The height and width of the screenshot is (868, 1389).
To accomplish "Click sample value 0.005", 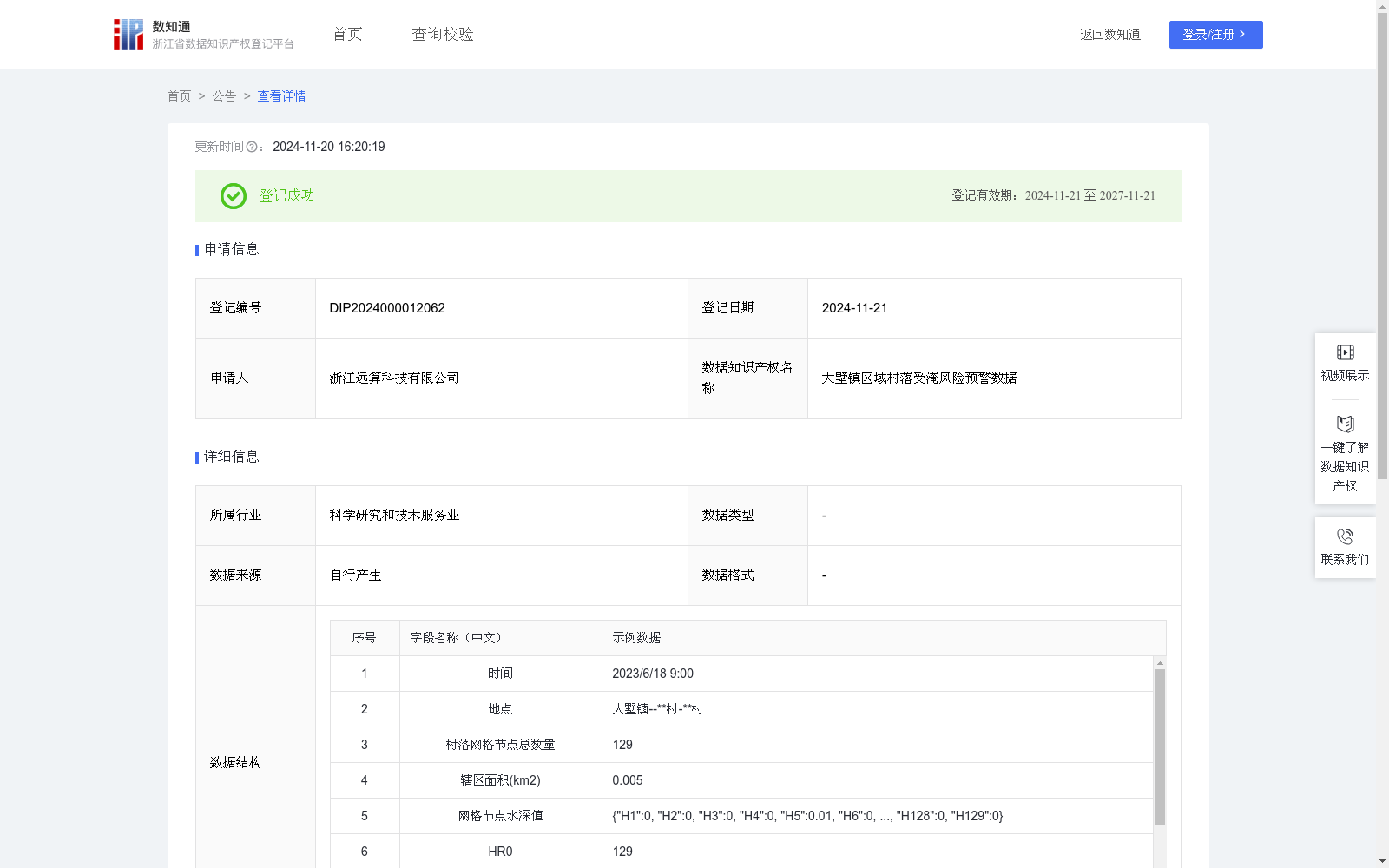I will 628,780.
